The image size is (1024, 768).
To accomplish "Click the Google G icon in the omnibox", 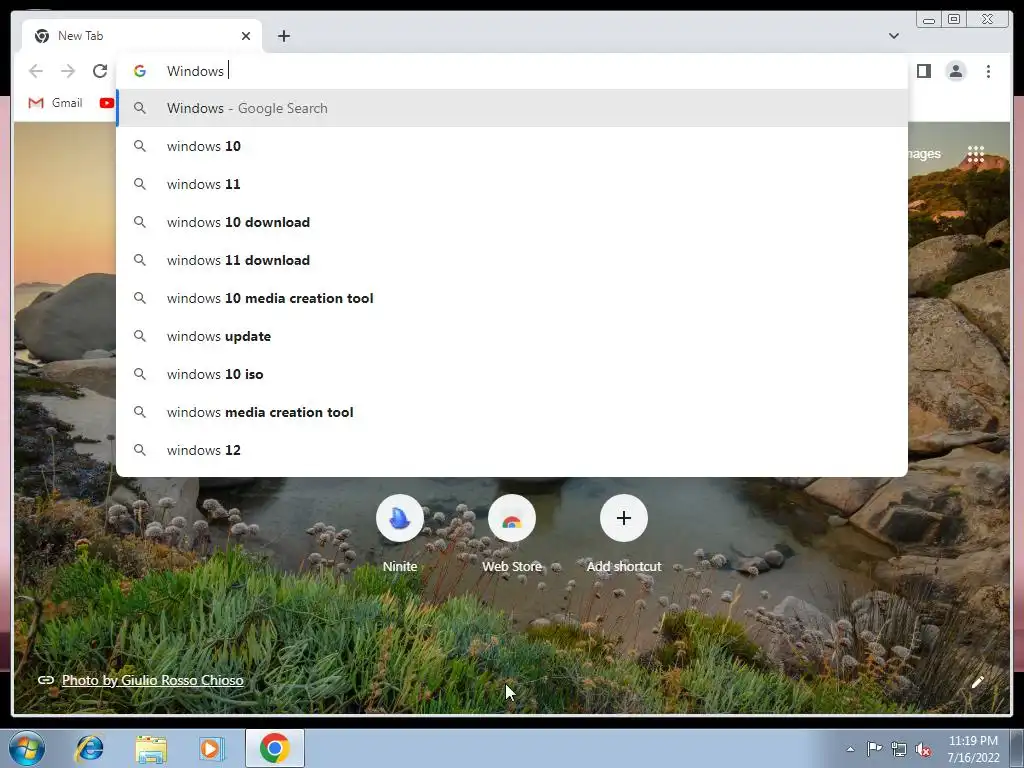I will 140,71.
